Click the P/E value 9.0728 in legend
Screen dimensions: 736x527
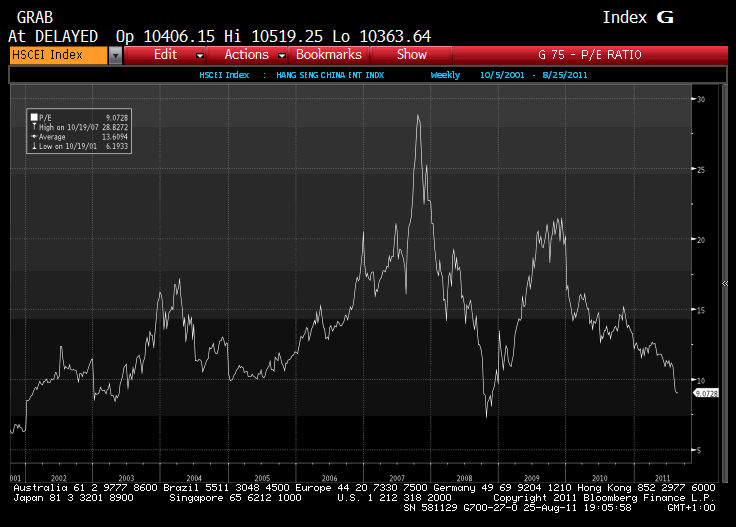pyautogui.click(x=117, y=118)
